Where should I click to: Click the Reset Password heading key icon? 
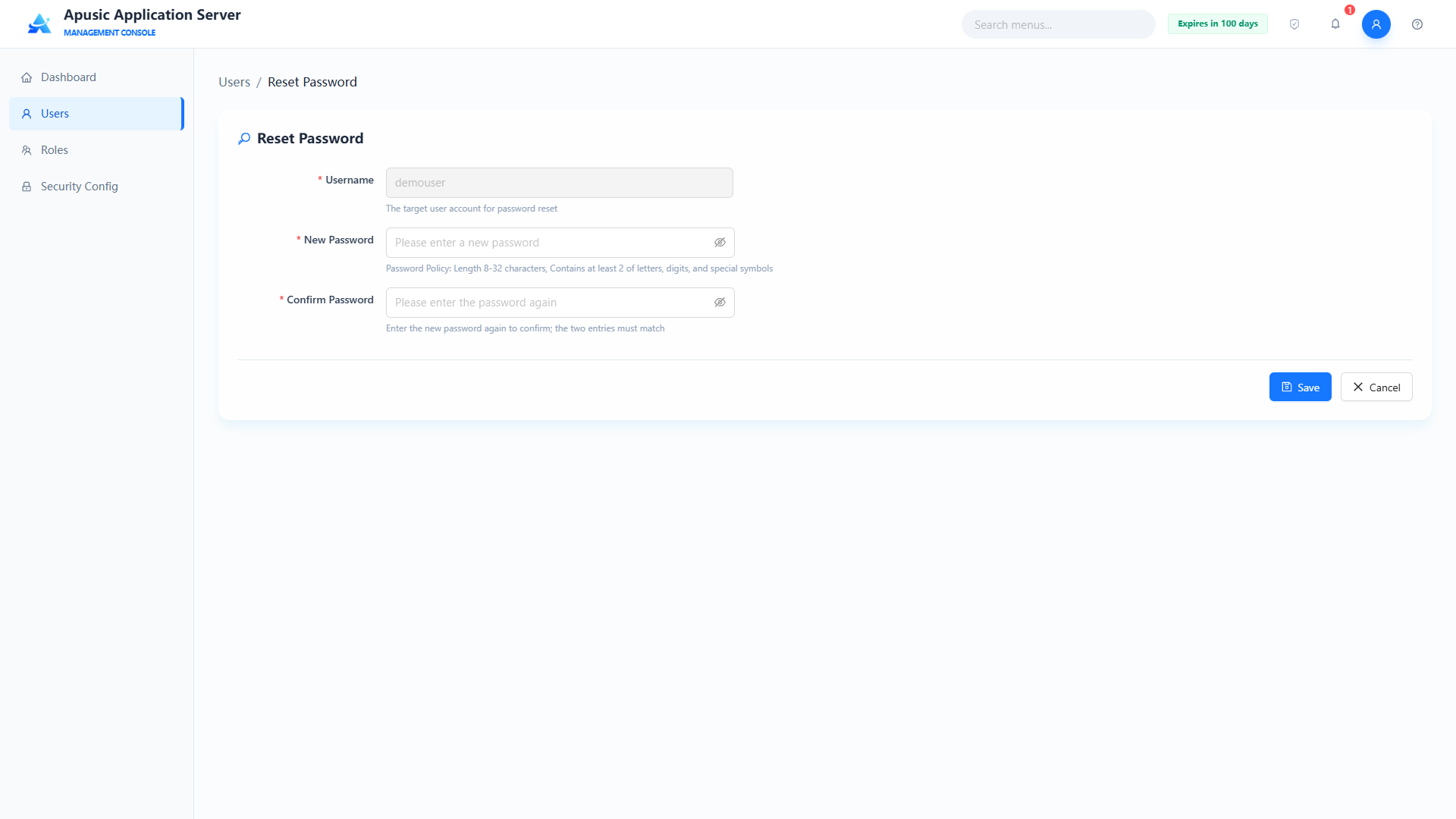click(x=244, y=139)
